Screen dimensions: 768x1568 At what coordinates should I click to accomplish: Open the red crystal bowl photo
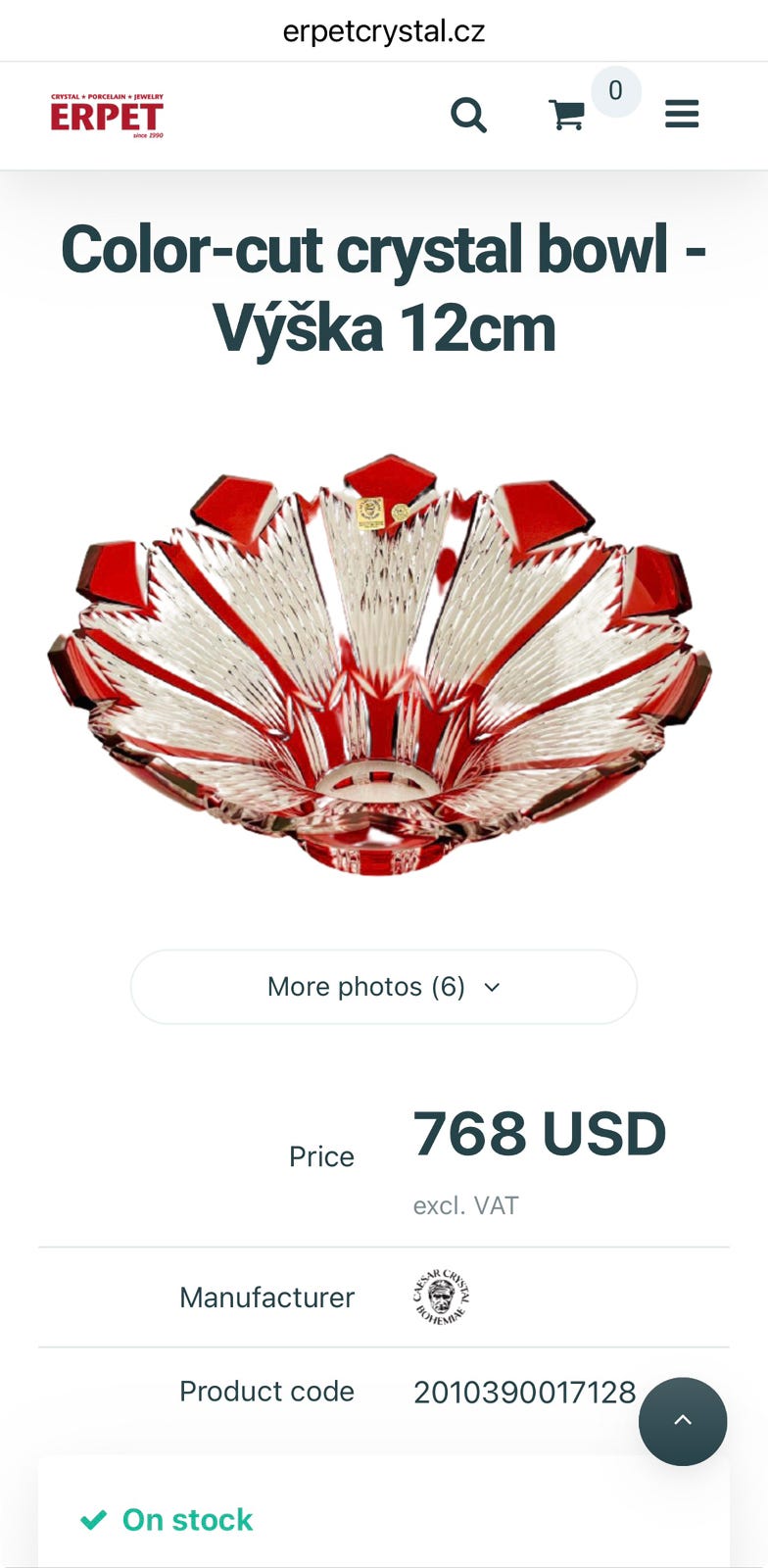tap(380, 663)
